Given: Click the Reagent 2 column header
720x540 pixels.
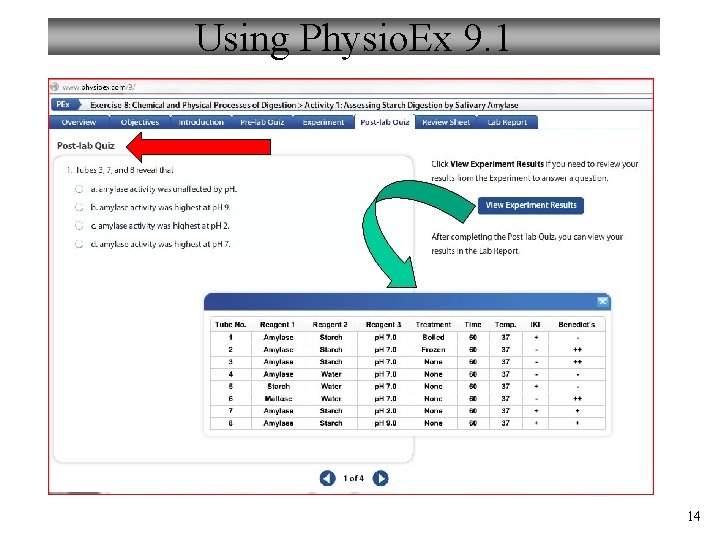Looking at the screenshot, I should (x=330, y=324).
